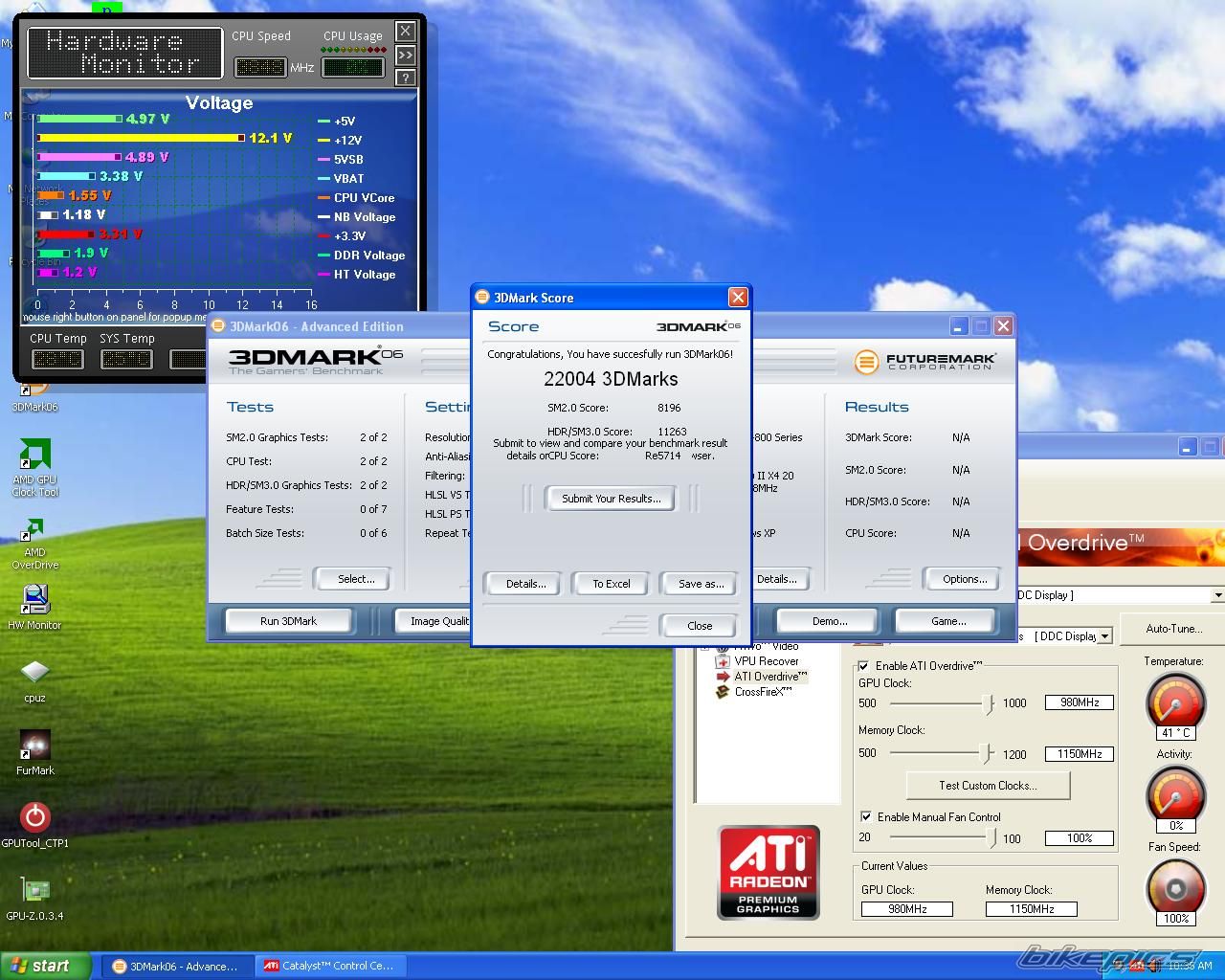Launch FurMark from the desktop
Image resolution: width=1225 pixels, height=980 pixels.
click(34, 752)
